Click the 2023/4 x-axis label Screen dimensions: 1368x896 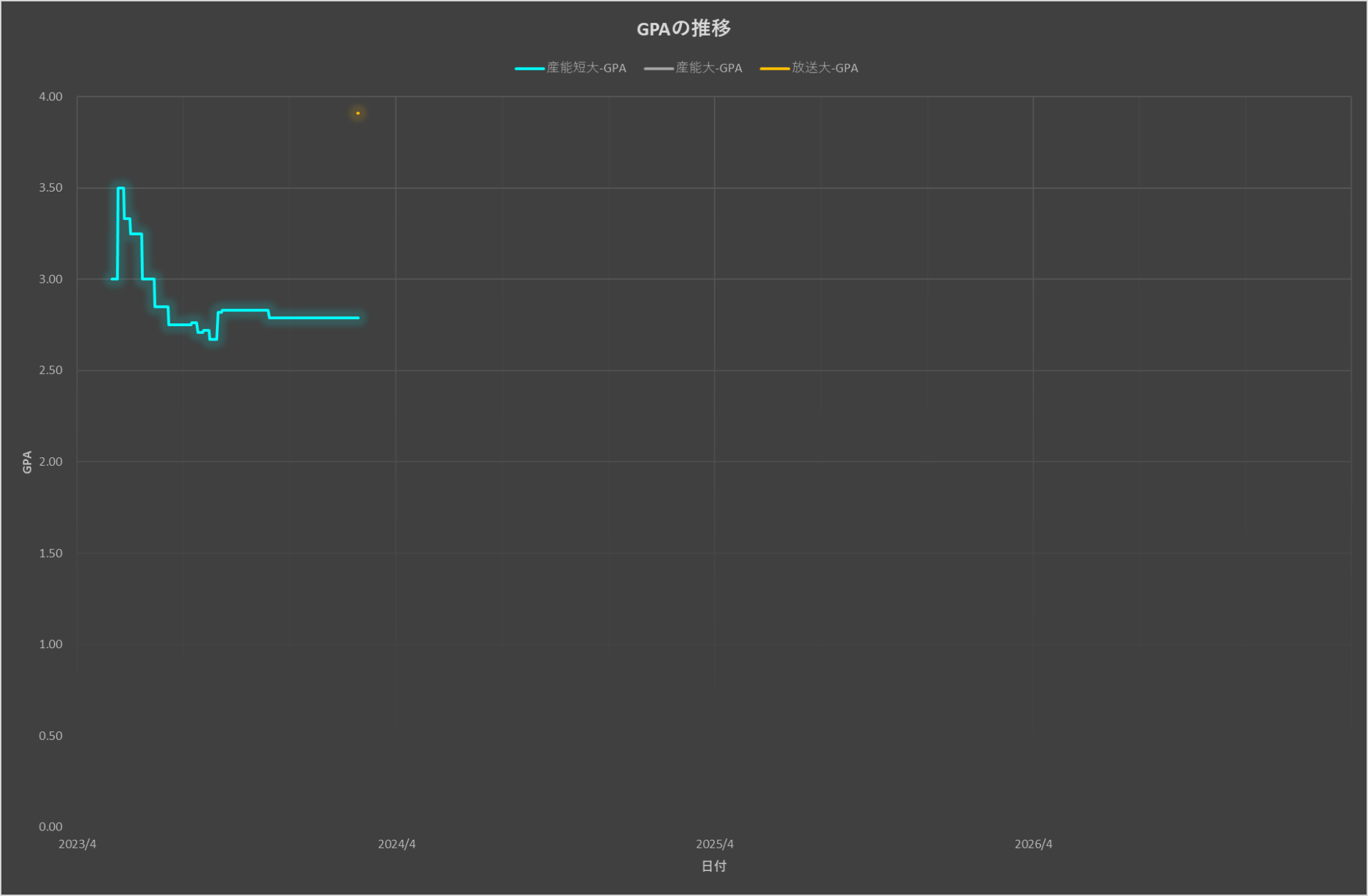coord(77,844)
